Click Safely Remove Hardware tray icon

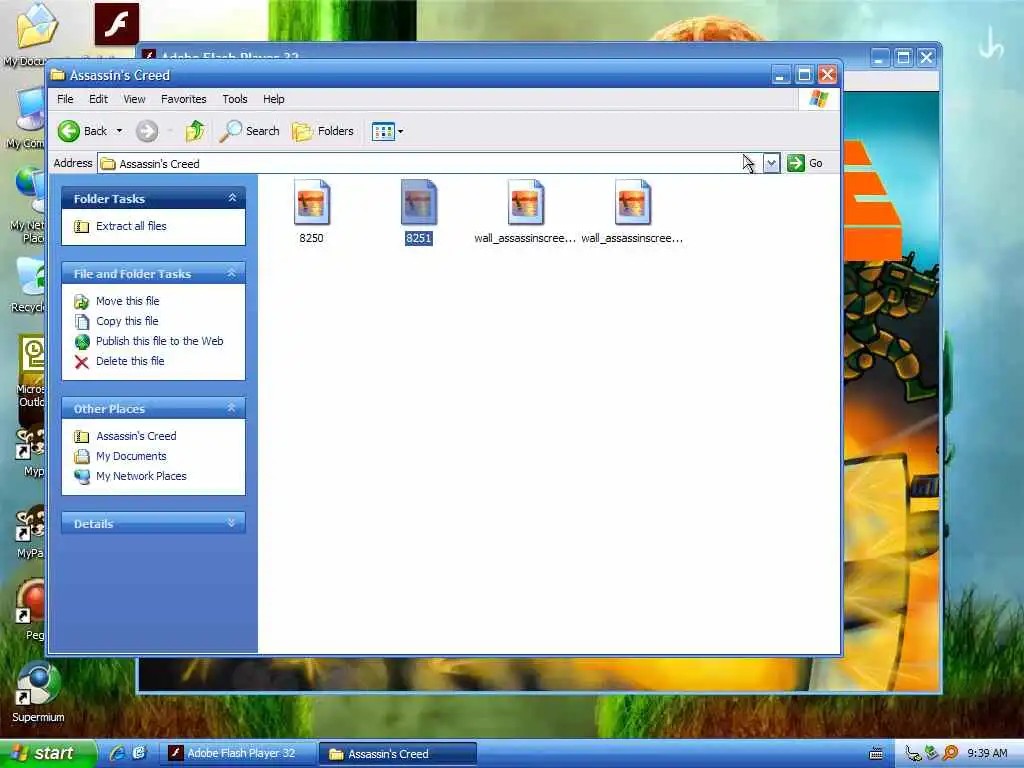(932, 754)
